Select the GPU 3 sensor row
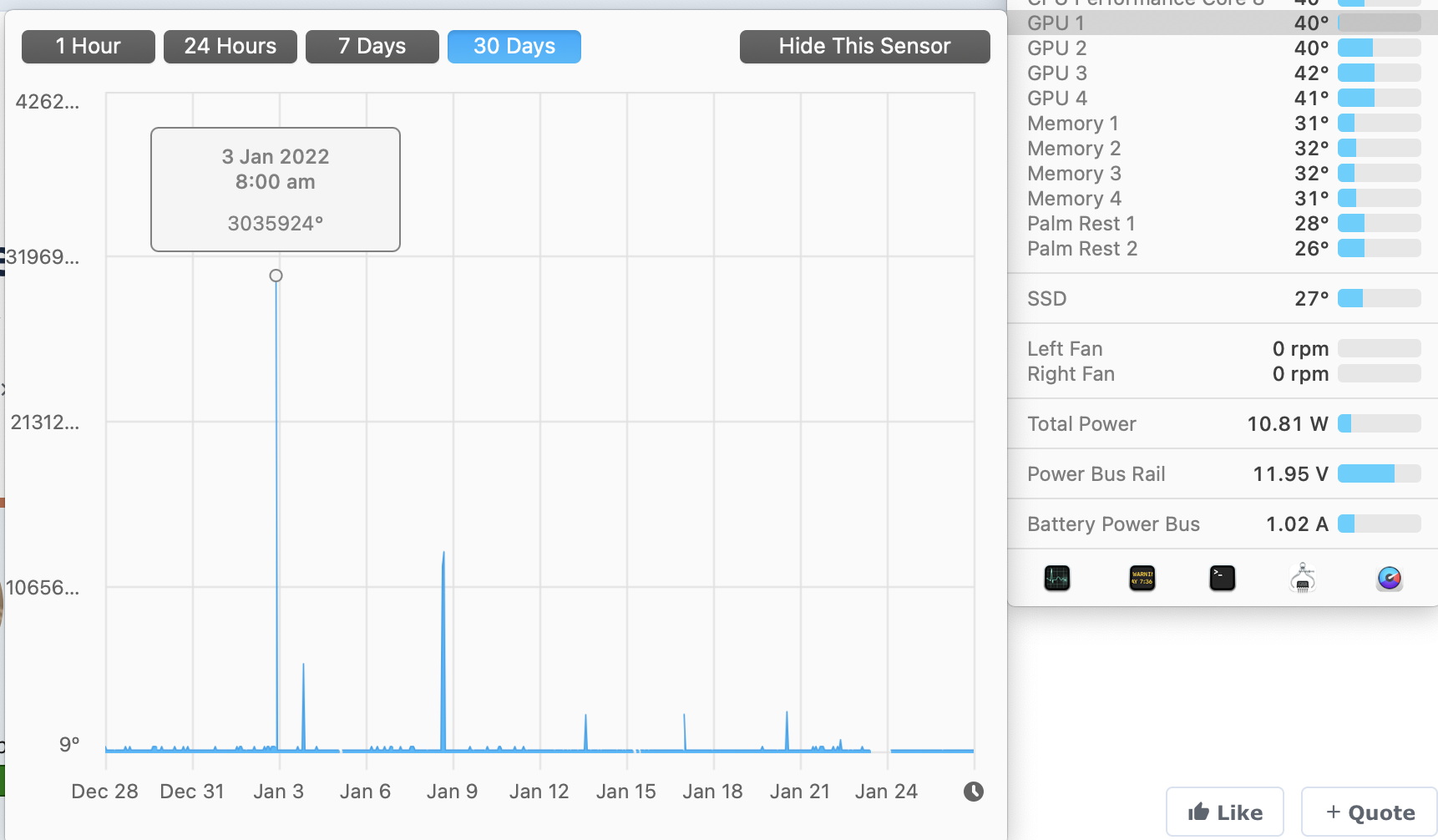 1223,73
